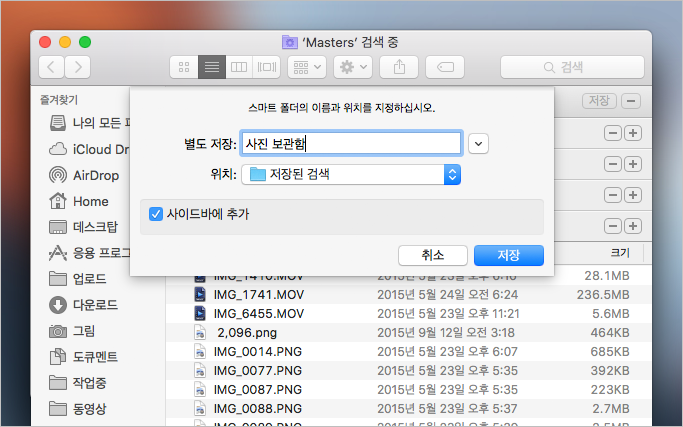Click the IMG_1741.MOV movie file icon
683x427 pixels.
(200, 295)
